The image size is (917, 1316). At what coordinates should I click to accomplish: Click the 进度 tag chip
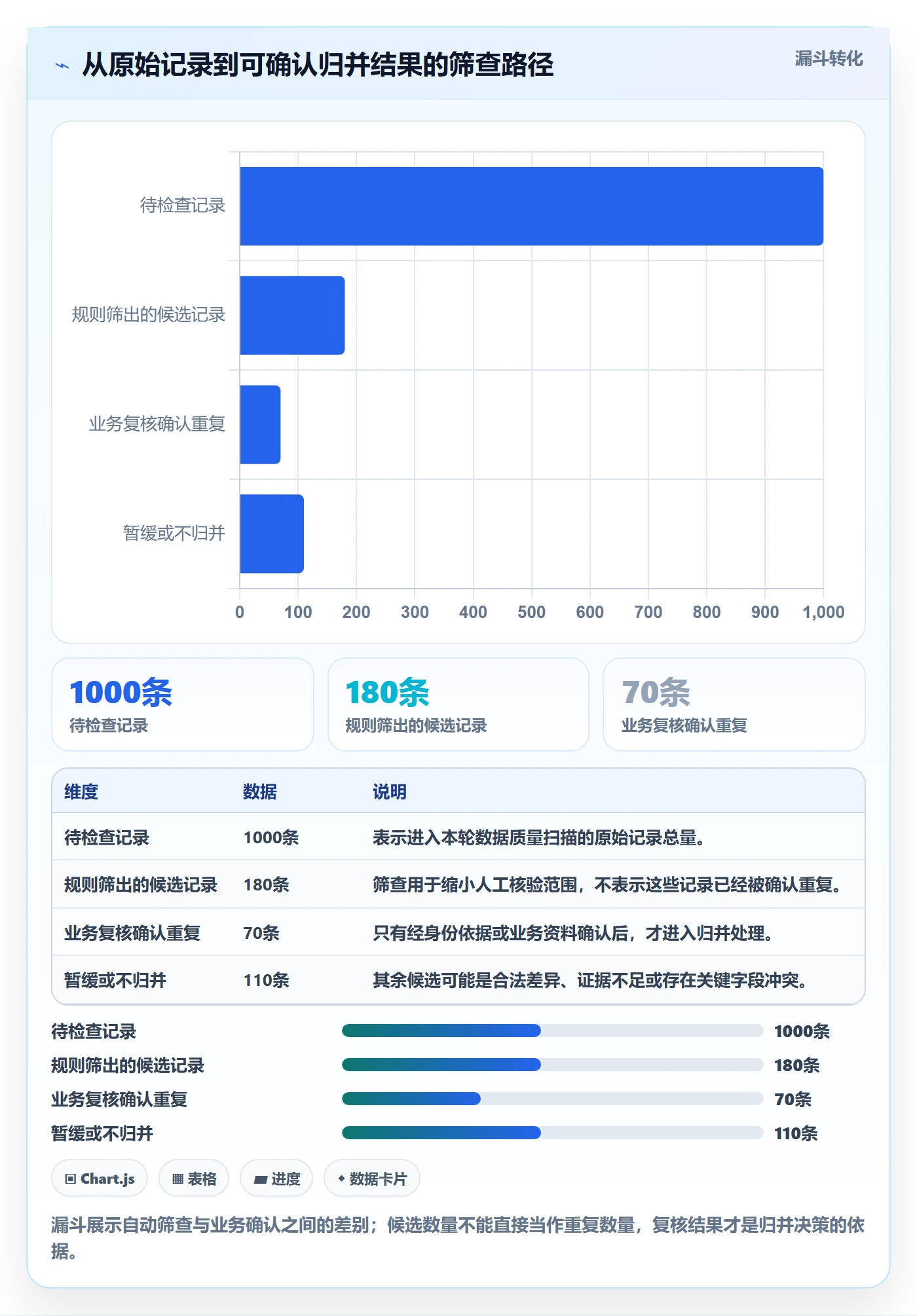point(276,1179)
